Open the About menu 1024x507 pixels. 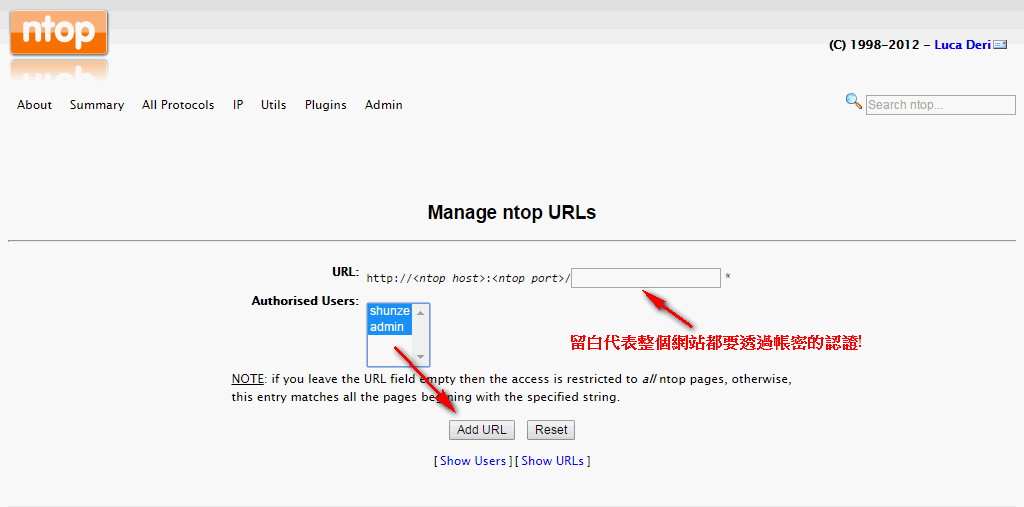coord(35,105)
